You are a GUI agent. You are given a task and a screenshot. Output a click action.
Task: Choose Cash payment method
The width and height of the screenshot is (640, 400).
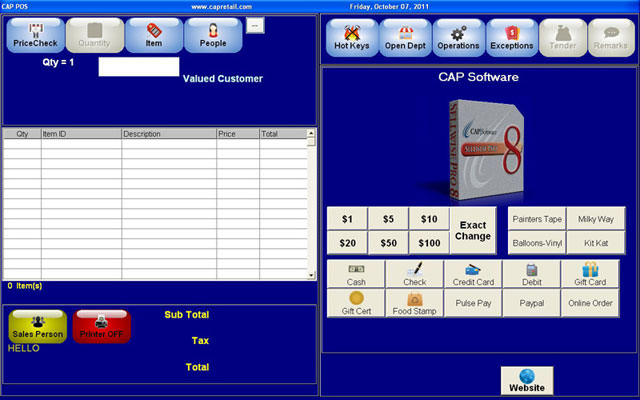tap(356, 275)
